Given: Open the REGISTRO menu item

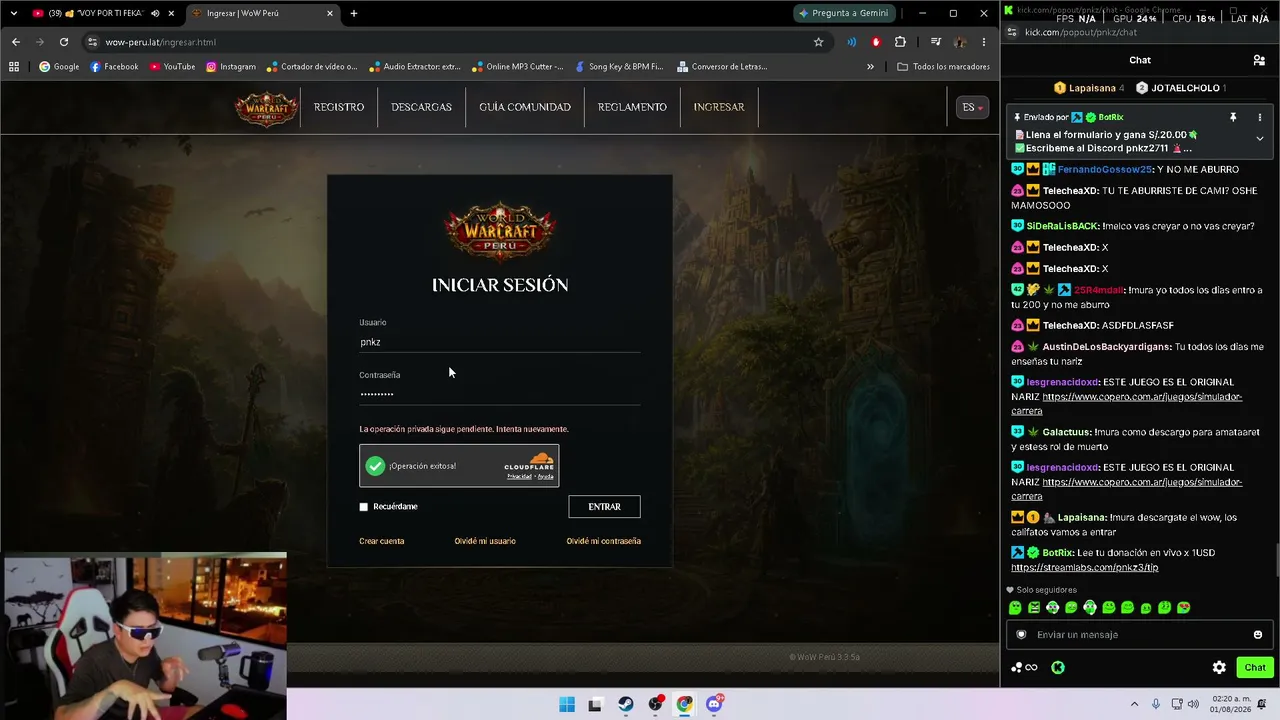Looking at the screenshot, I should [339, 107].
